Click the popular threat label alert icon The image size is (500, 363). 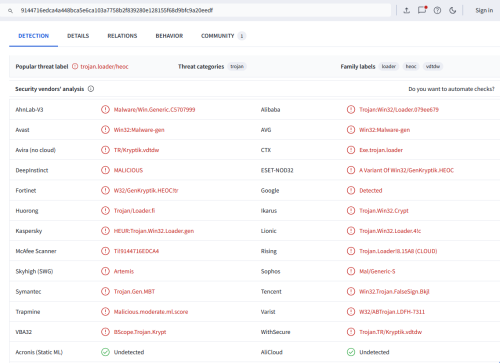75,66
